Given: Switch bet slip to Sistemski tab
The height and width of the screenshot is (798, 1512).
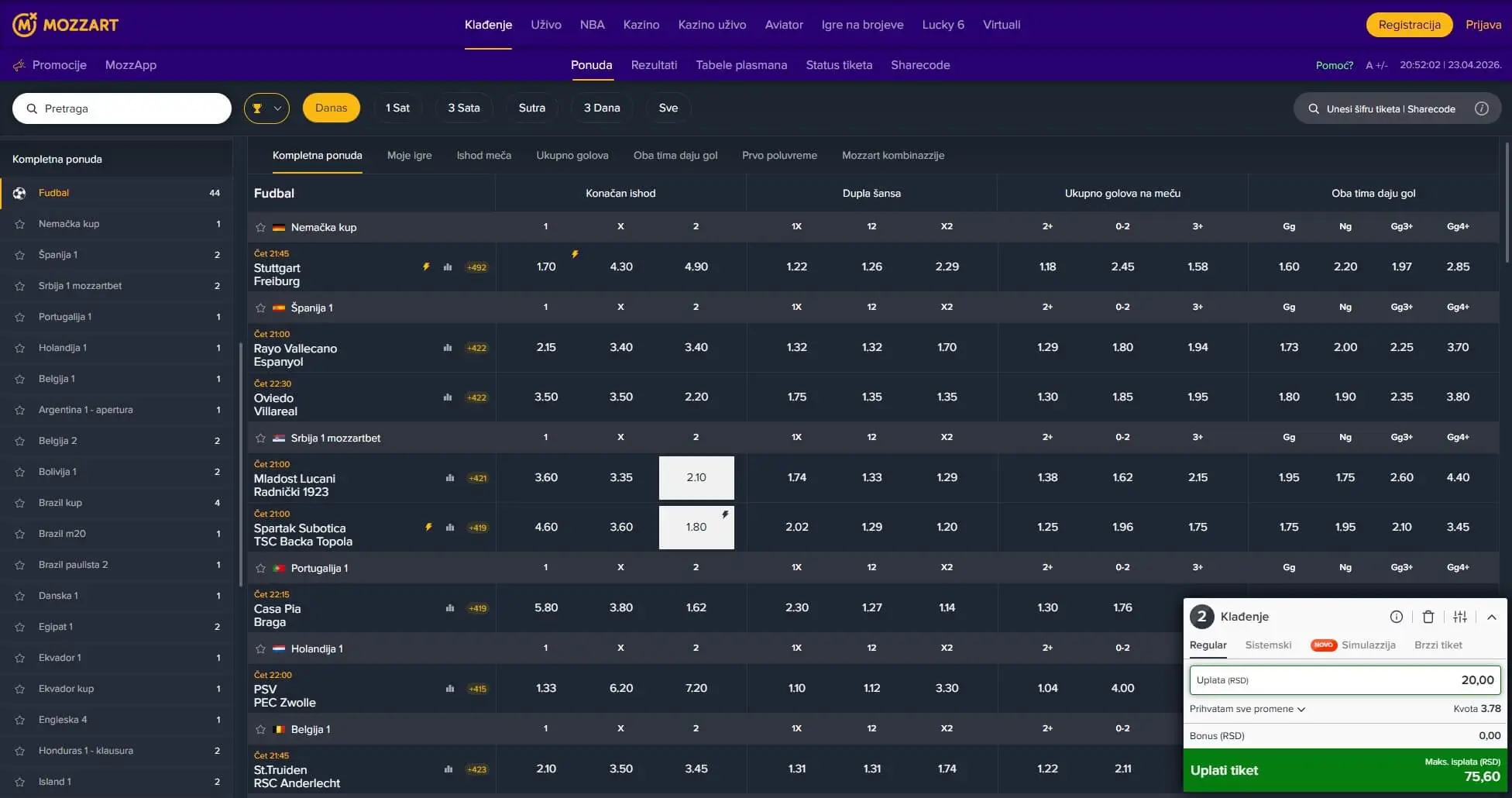Looking at the screenshot, I should pyautogui.click(x=1269, y=645).
